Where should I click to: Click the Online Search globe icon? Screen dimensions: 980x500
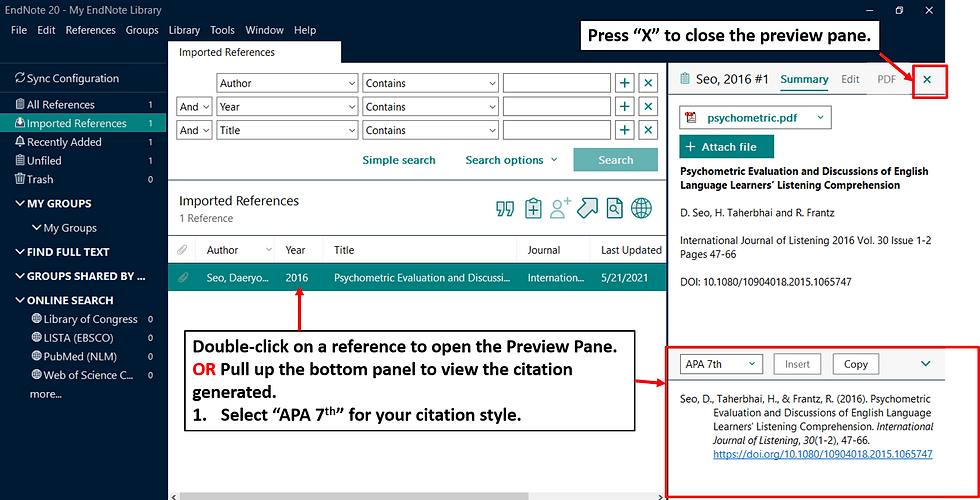[x=641, y=208]
